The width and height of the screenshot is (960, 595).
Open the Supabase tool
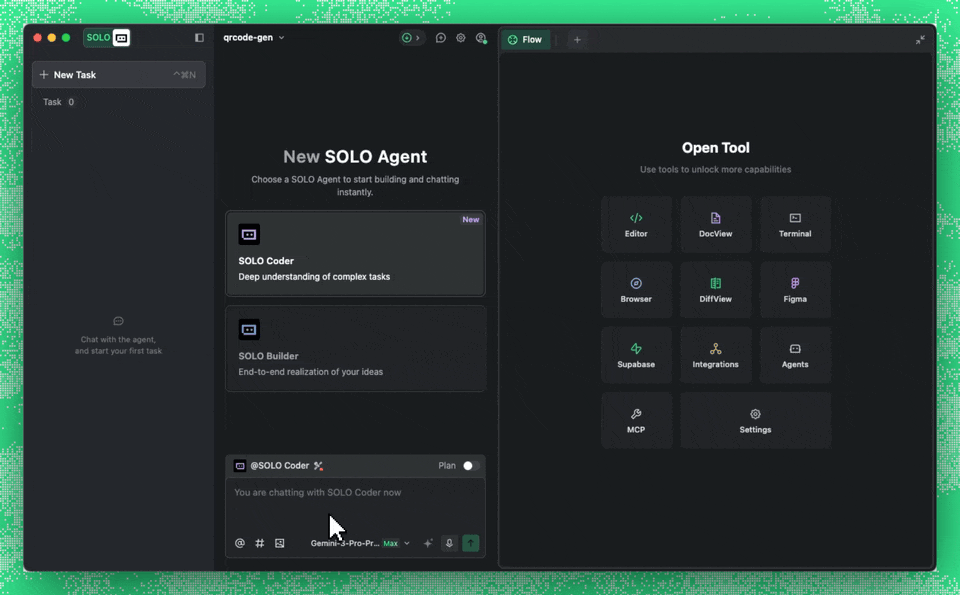[636, 356]
